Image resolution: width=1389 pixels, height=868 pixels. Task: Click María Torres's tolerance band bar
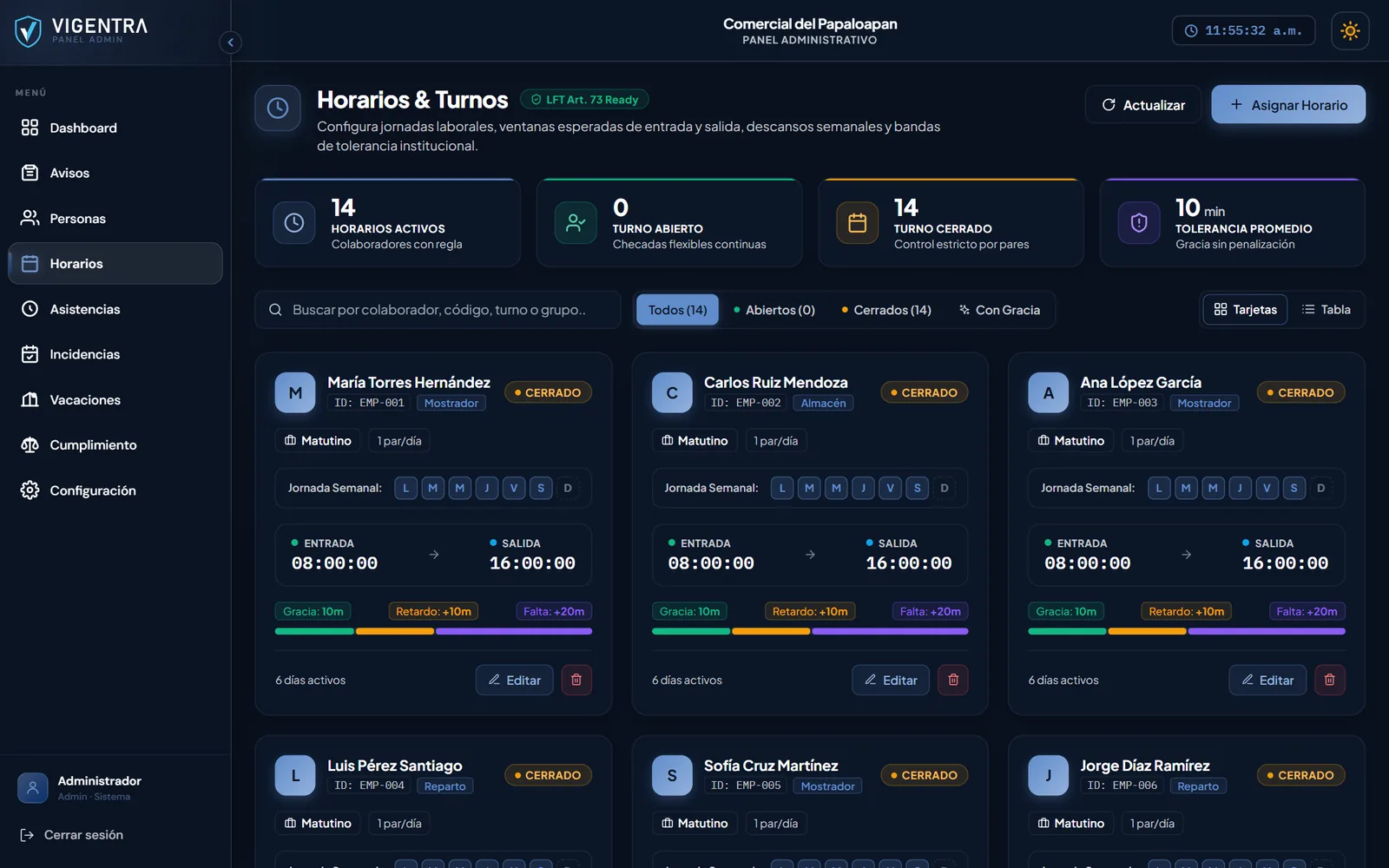[x=433, y=631]
